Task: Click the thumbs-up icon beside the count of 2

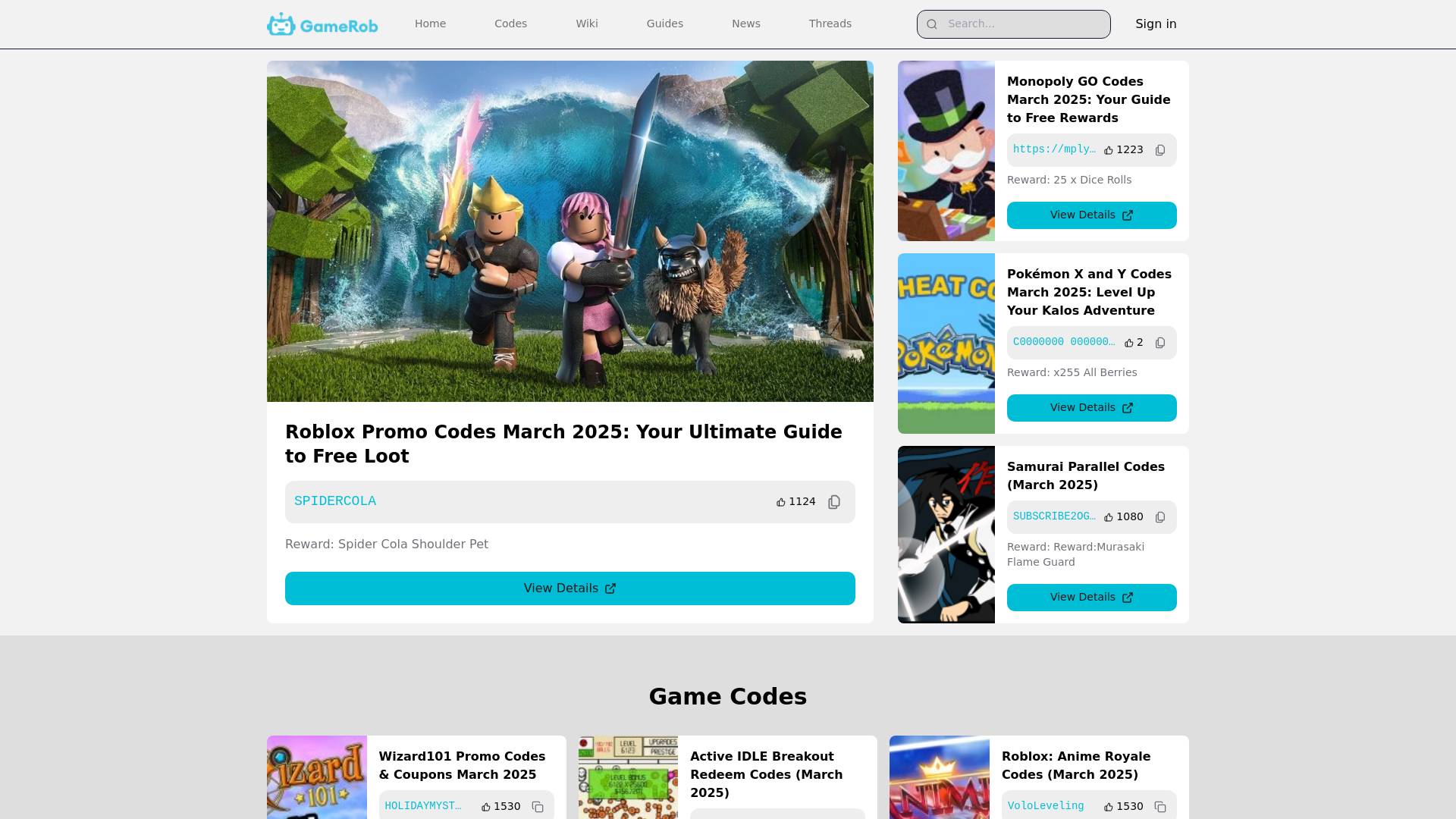Action: (1129, 343)
